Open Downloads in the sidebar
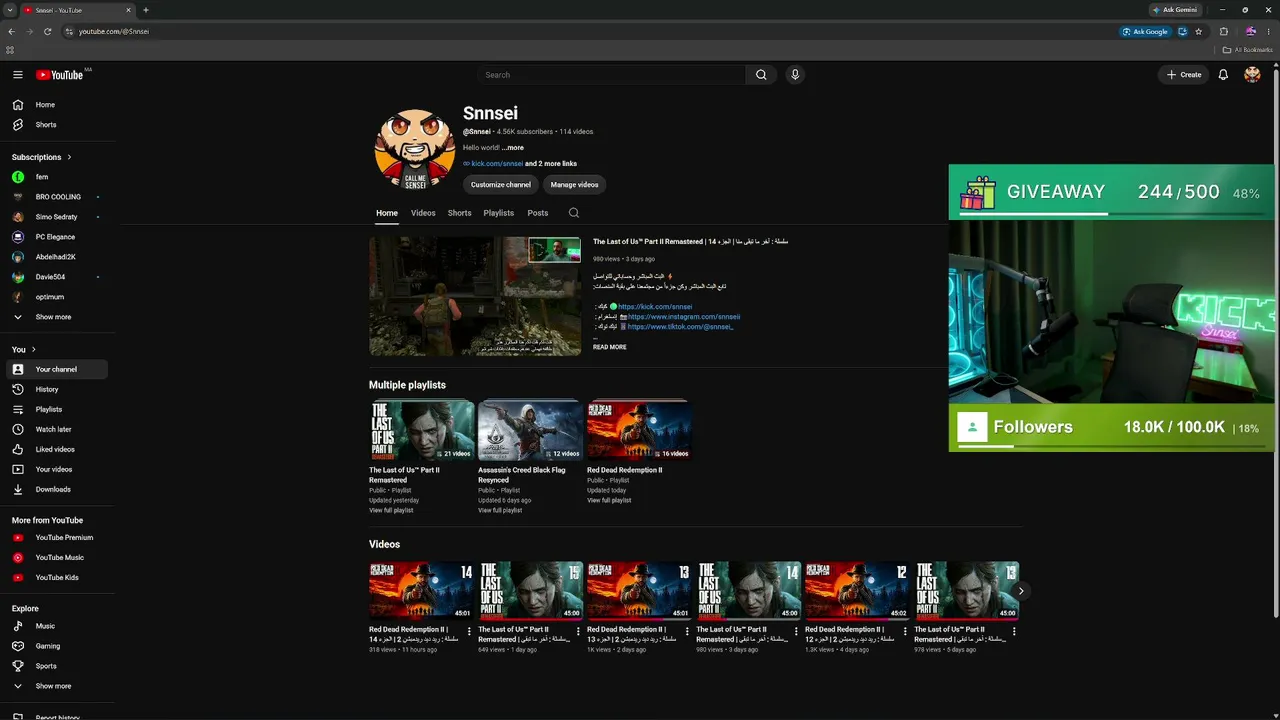The height and width of the screenshot is (720, 1280). 57,489
